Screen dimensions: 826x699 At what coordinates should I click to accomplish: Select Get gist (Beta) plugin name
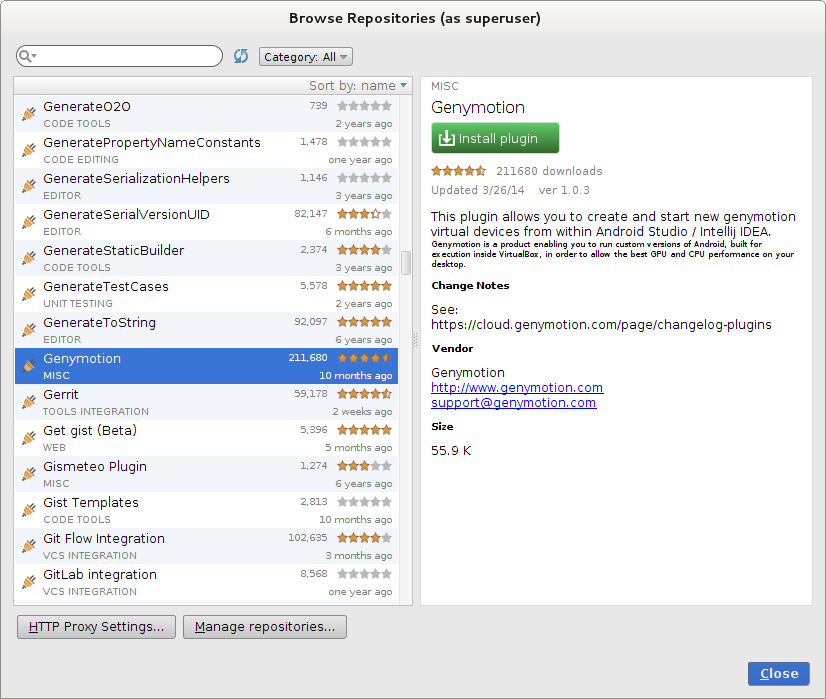click(x=90, y=430)
